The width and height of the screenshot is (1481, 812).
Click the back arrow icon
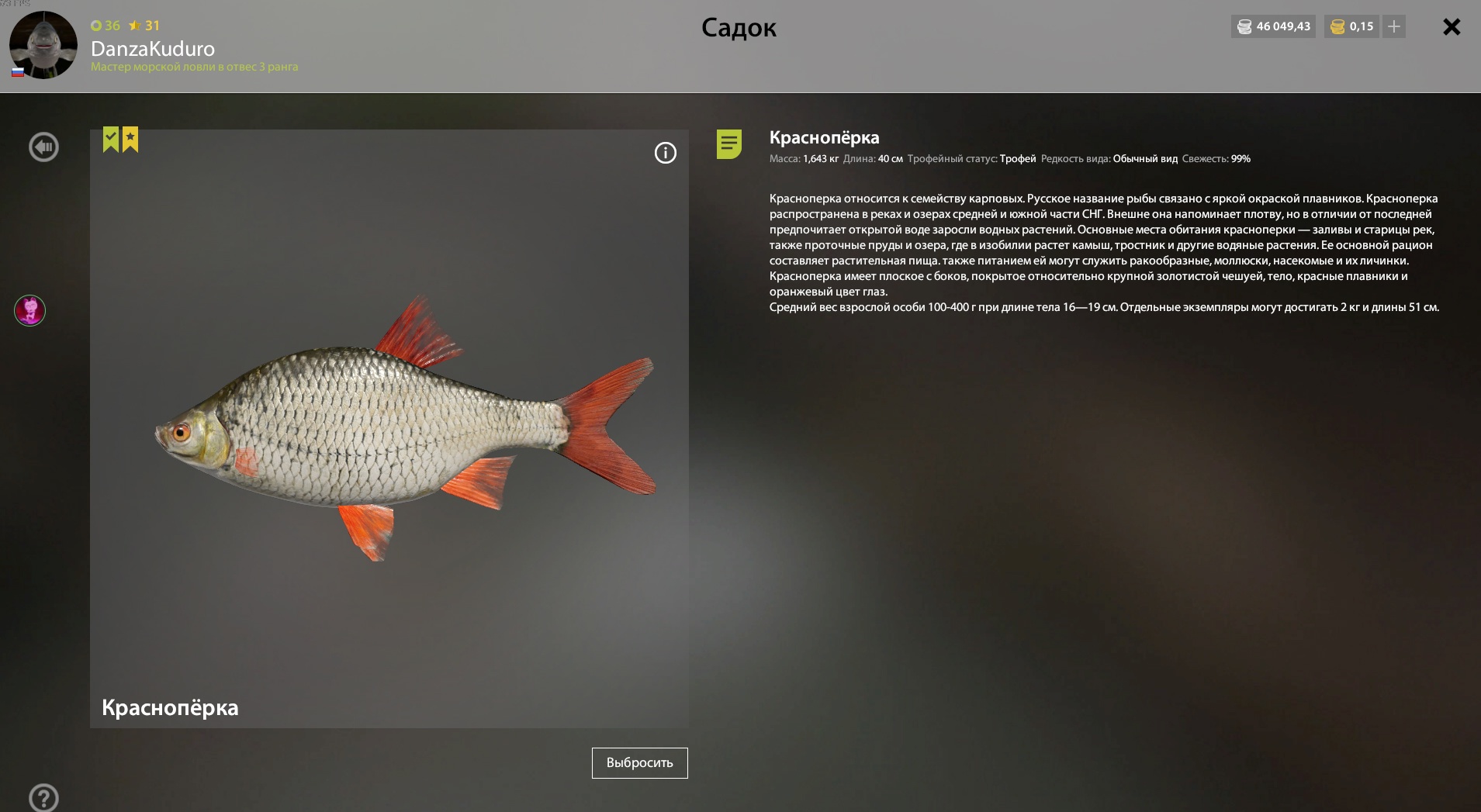[43, 147]
